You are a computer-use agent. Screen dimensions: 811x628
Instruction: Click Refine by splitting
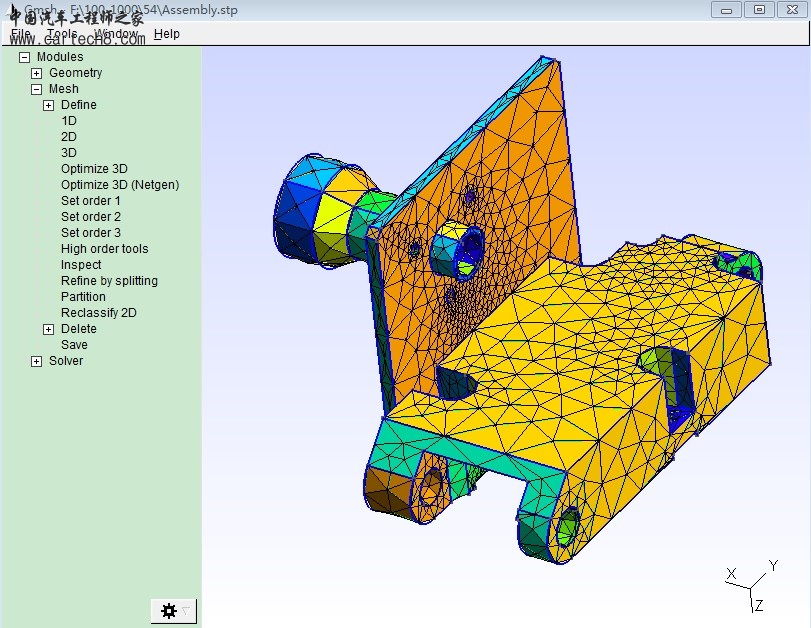pos(109,281)
